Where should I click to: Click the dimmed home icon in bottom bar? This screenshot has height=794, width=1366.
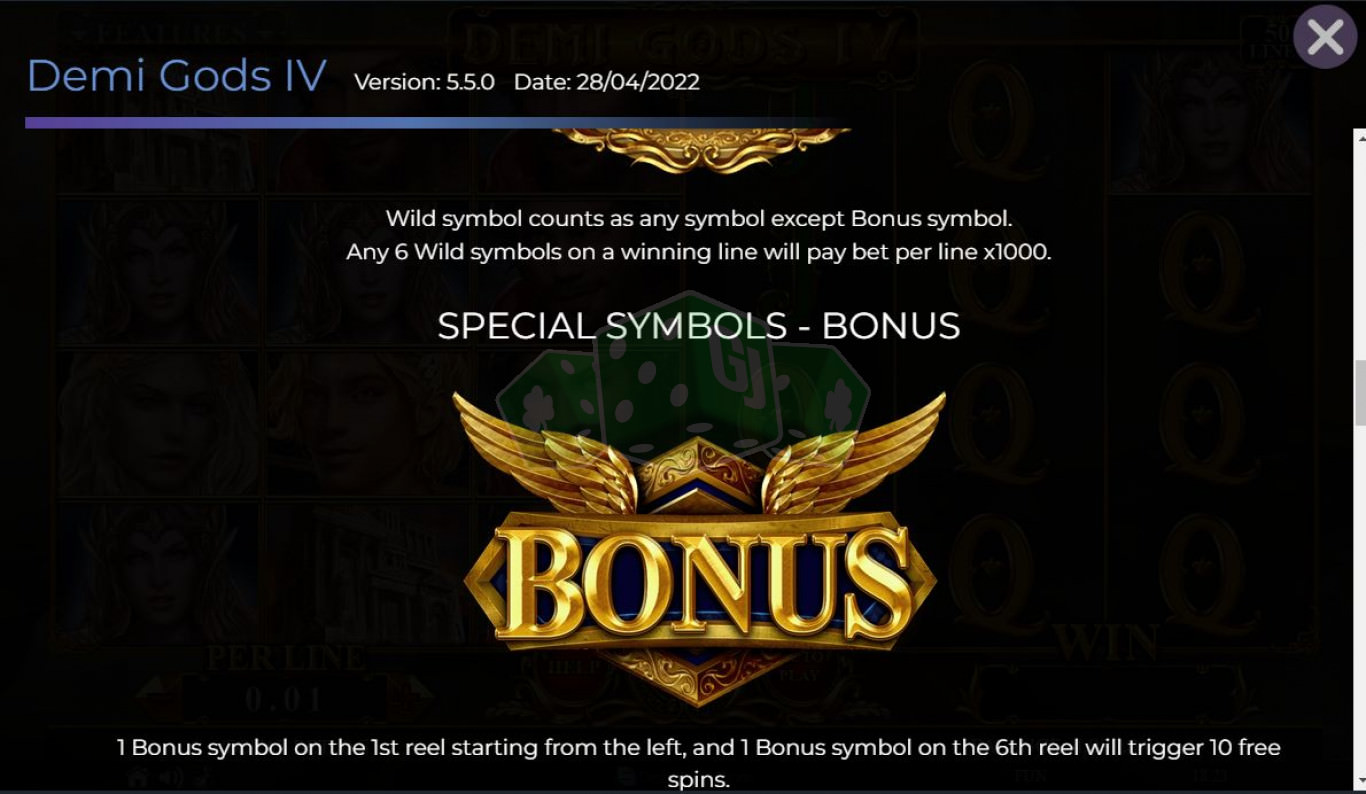tap(139, 777)
